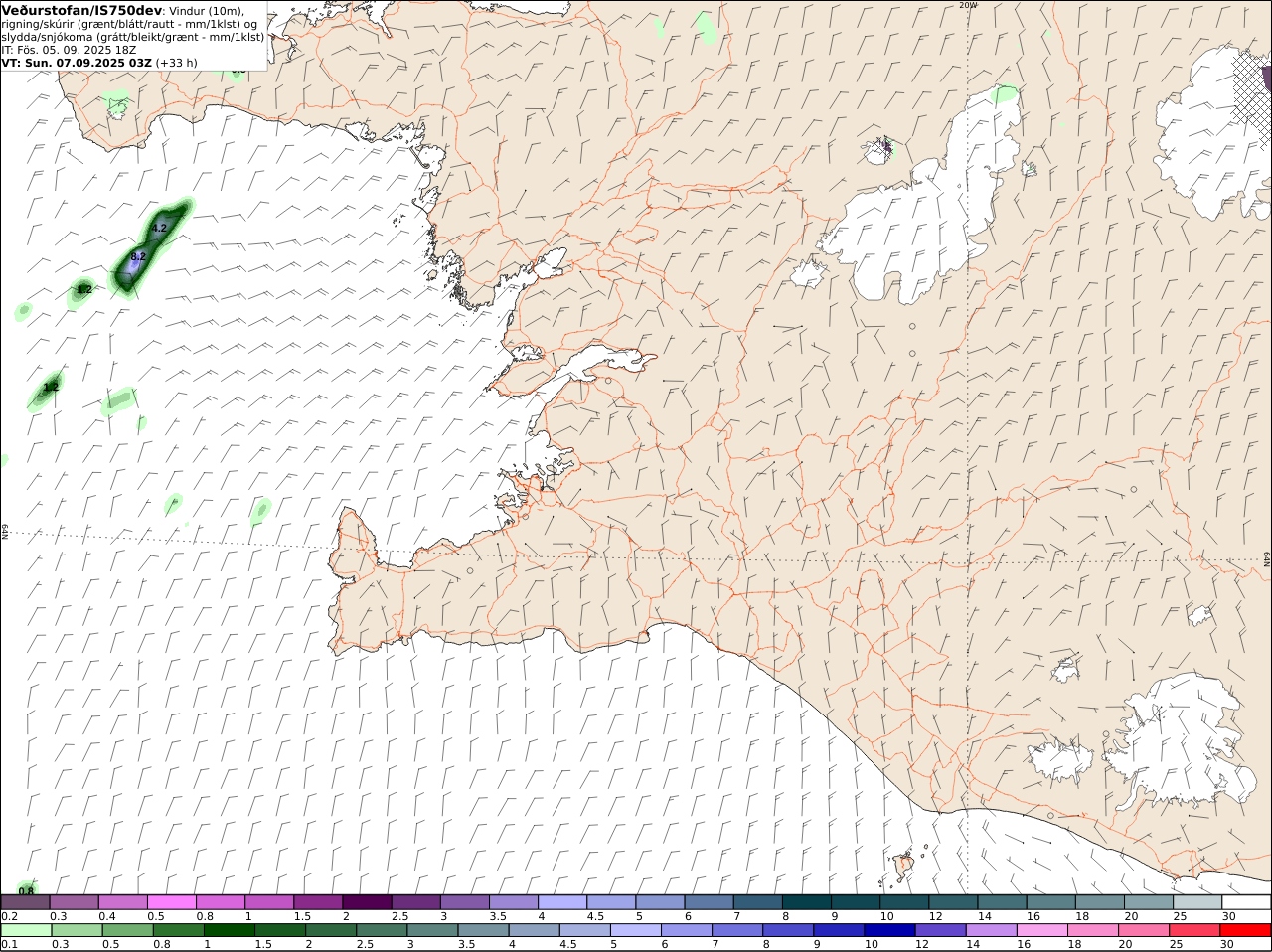Choose the lavender snow swatch starting at 4
Image resolution: width=1272 pixels, height=952 pixels.
(562, 902)
